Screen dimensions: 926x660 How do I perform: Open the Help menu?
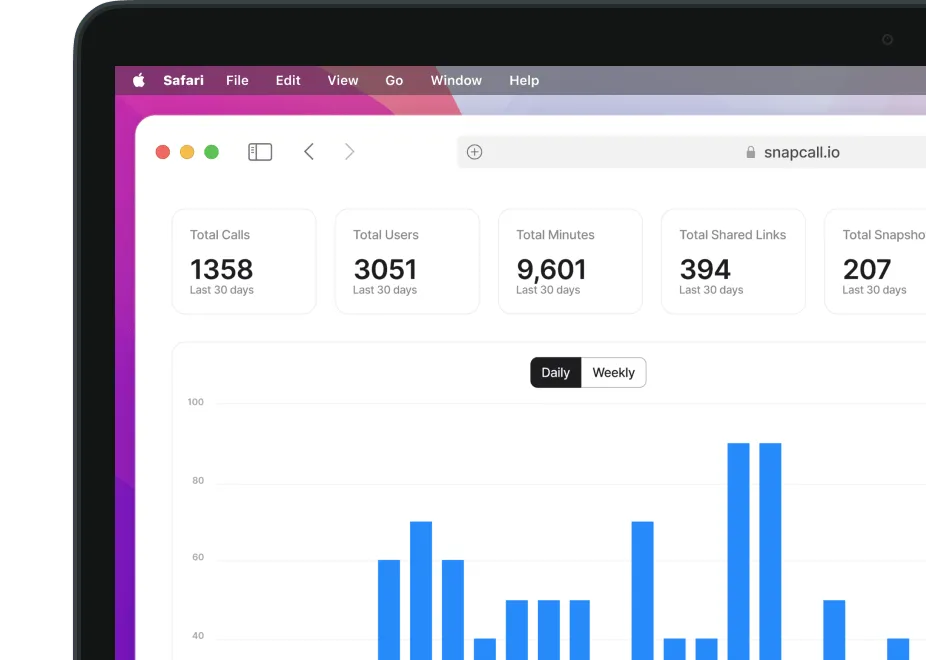[524, 80]
